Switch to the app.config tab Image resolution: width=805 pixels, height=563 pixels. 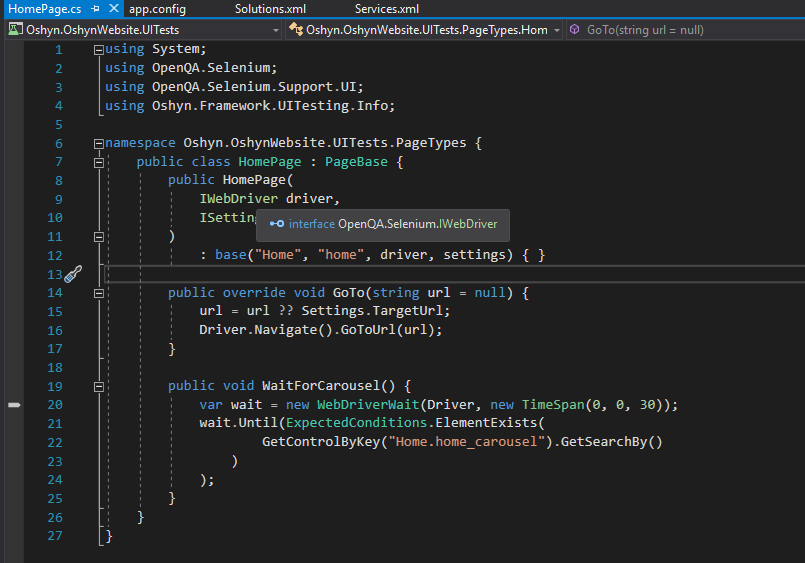coord(158,9)
